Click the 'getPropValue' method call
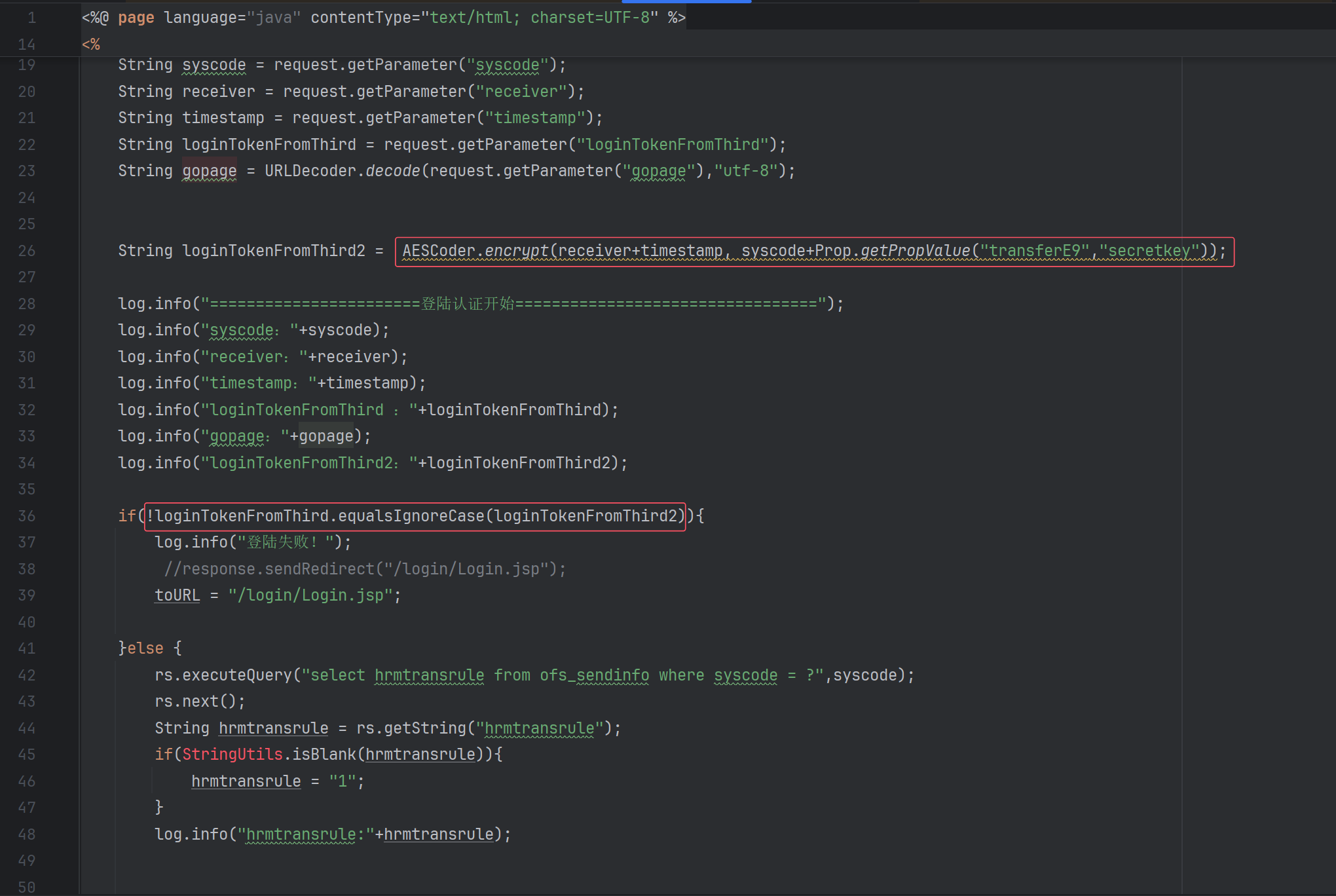 [916, 251]
